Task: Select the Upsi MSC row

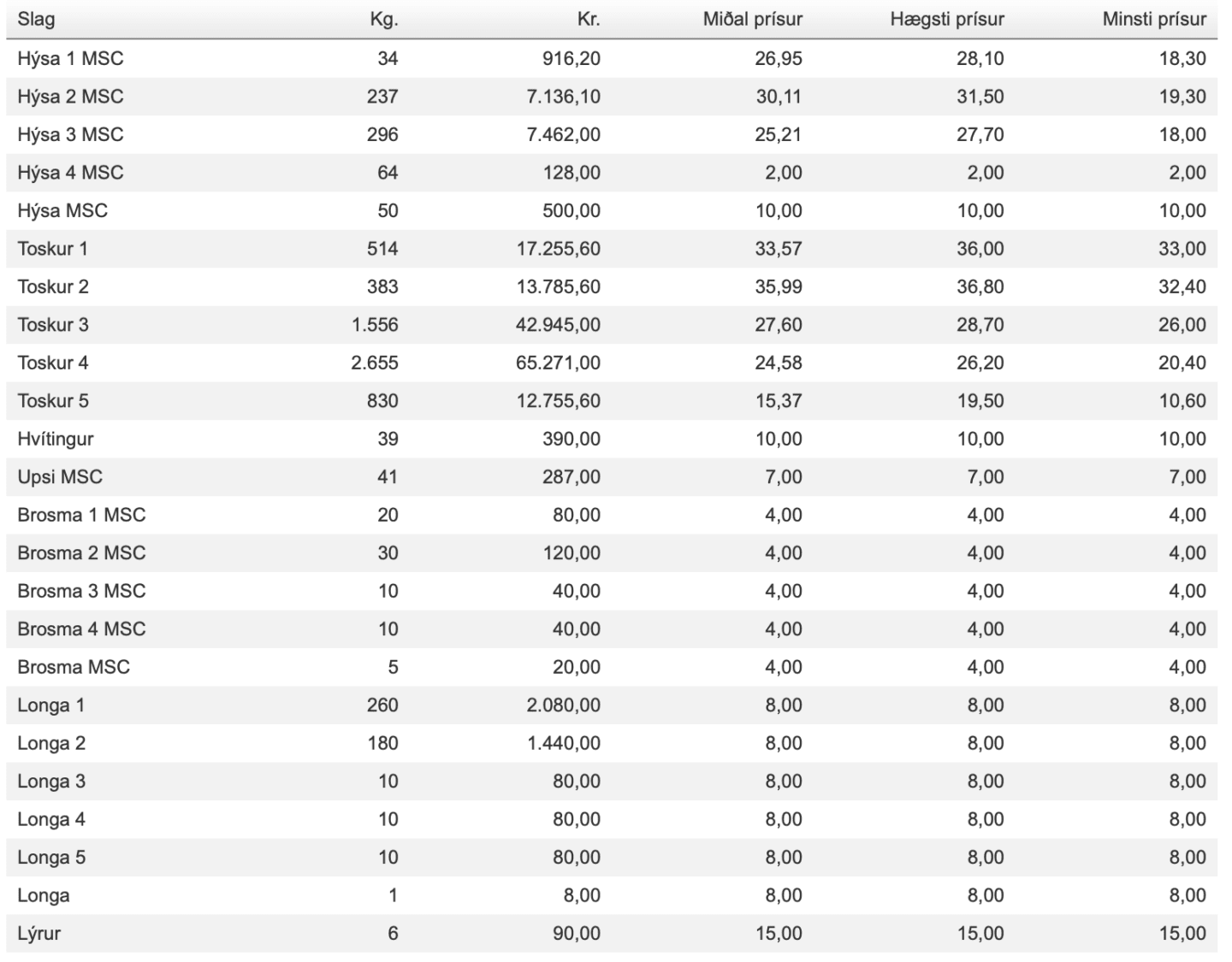Action: [x=612, y=477]
